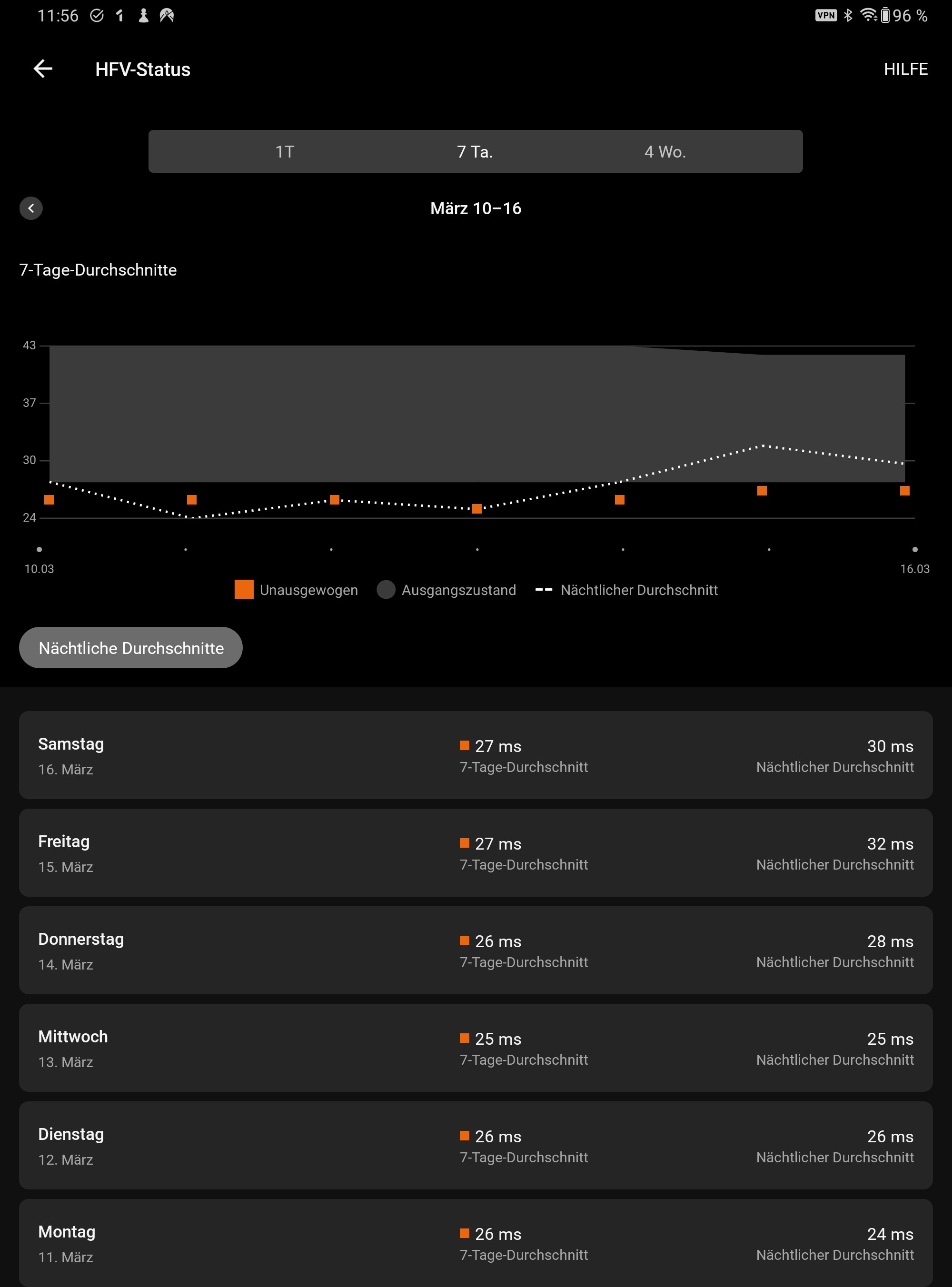Image resolution: width=952 pixels, height=1287 pixels.
Task: Switch to the 1T tab
Action: coord(285,151)
